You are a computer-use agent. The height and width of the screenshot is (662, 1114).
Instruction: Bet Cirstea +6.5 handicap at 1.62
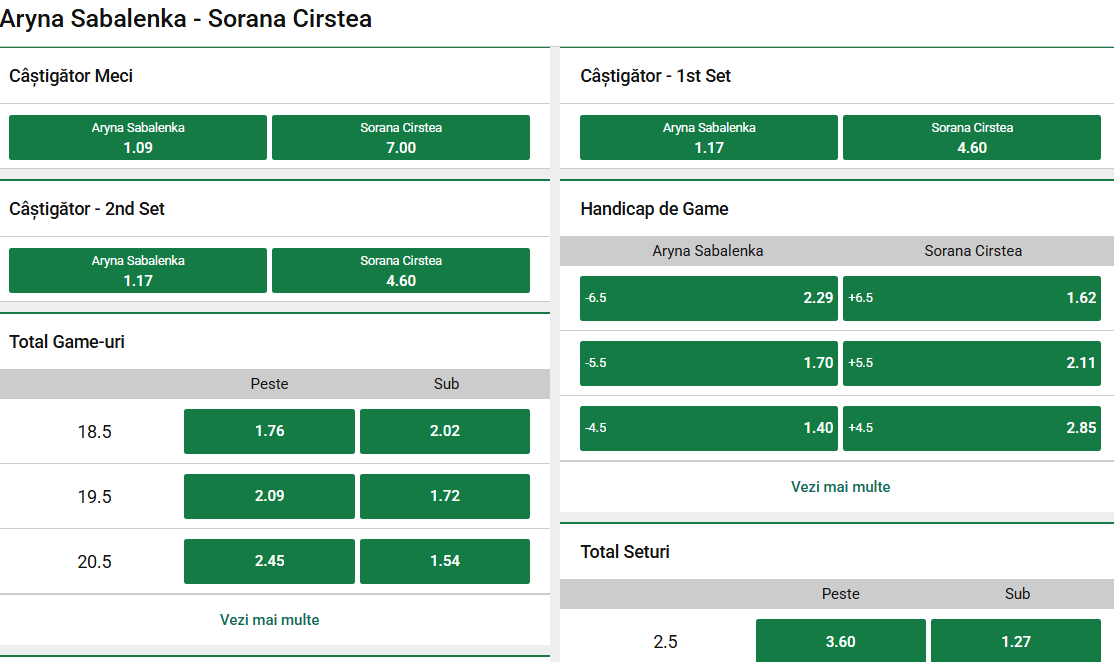(x=971, y=298)
